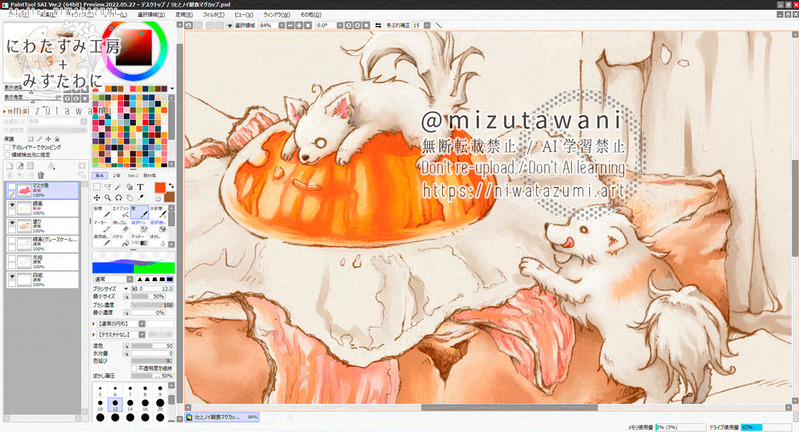The height and width of the screenshot is (432, 799).
Task: Select the rotate view tool
Action: (x=119, y=198)
